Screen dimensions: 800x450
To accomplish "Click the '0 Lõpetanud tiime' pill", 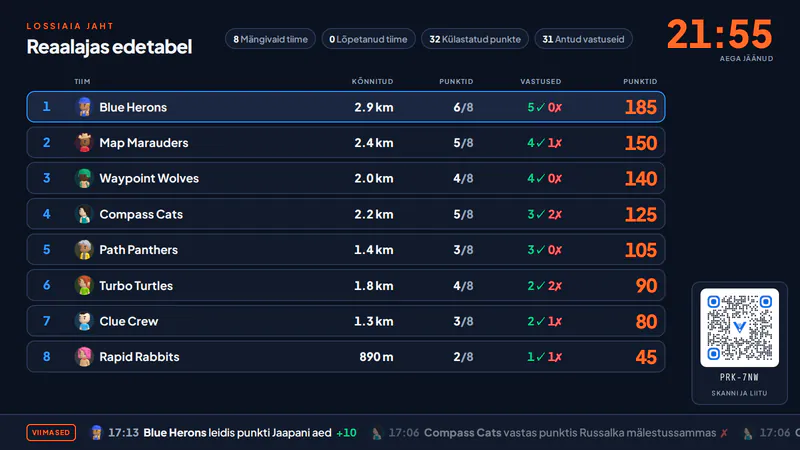I will tap(368, 39).
